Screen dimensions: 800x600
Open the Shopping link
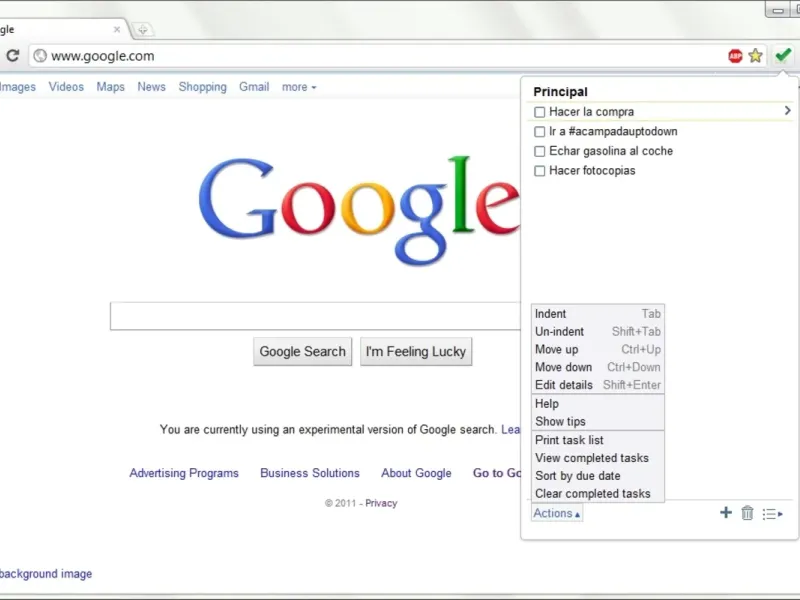pyautogui.click(x=203, y=87)
